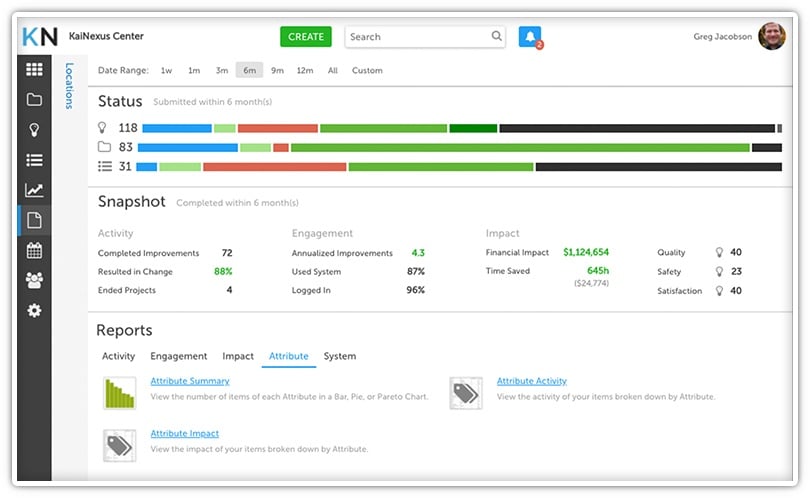Viewport: 810px width, 498px height.
Task: Open the people group icon in sidebar
Action: coord(34,280)
